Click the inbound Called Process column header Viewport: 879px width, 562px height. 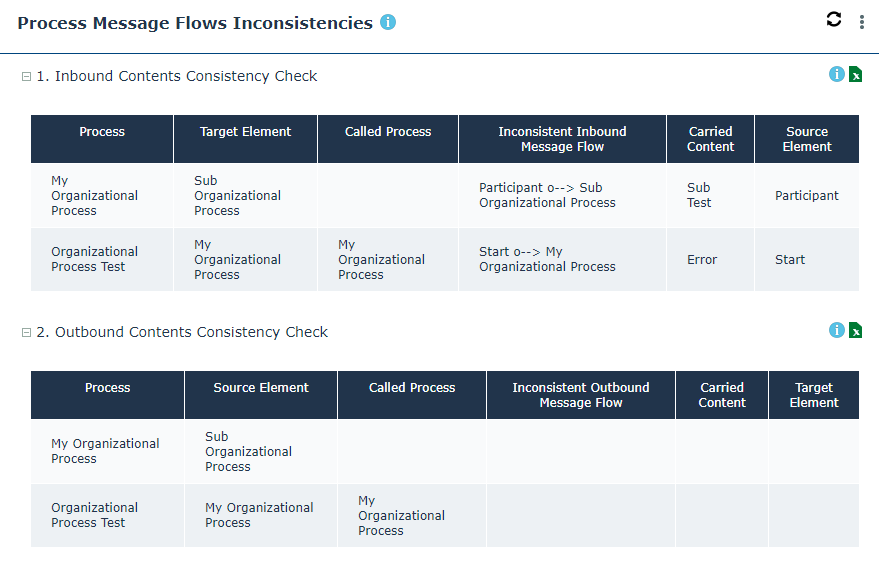tap(388, 132)
